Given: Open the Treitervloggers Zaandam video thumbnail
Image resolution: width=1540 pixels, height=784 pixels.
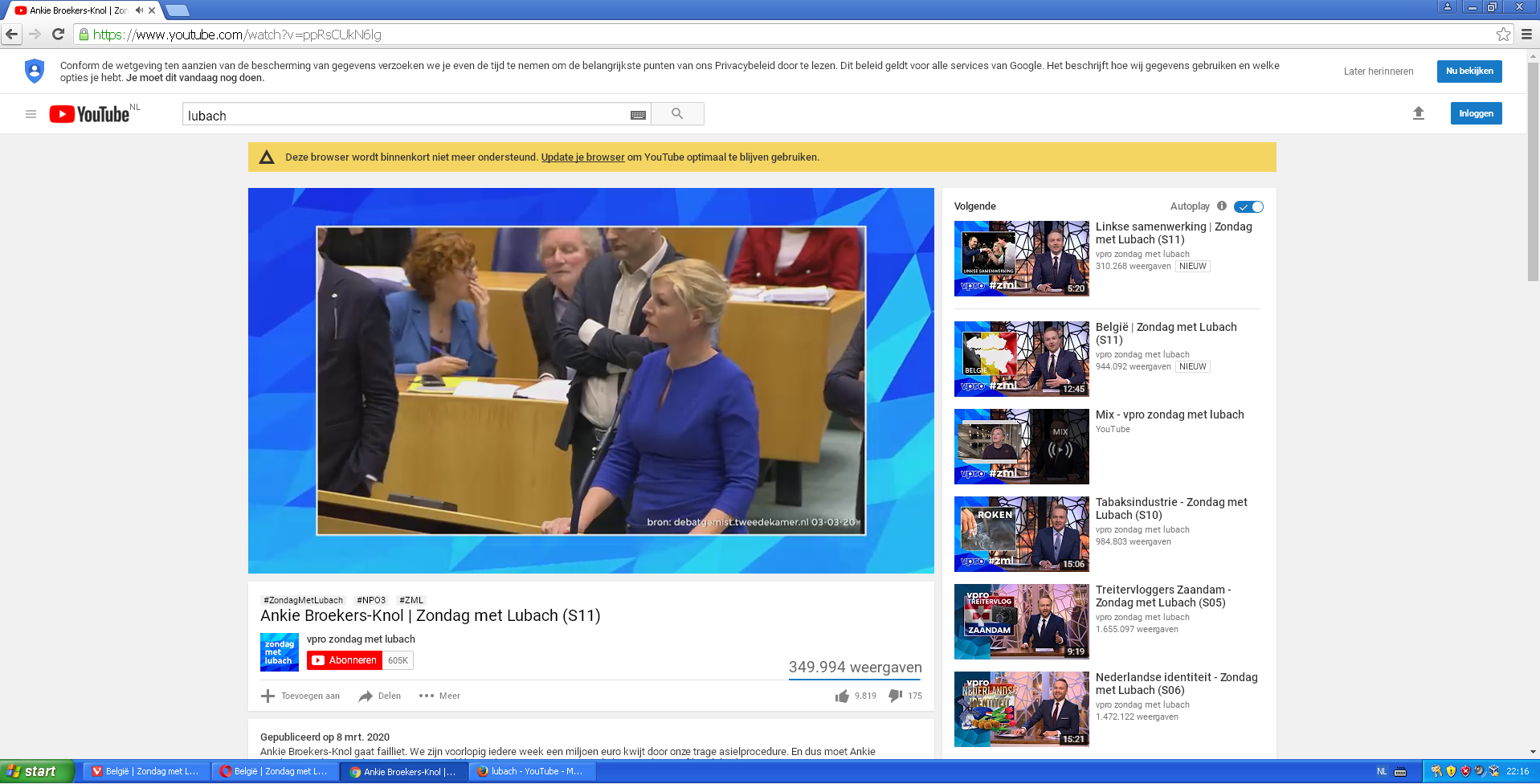Looking at the screenshot, I should pyautogui.click(x=1022, y=622).
